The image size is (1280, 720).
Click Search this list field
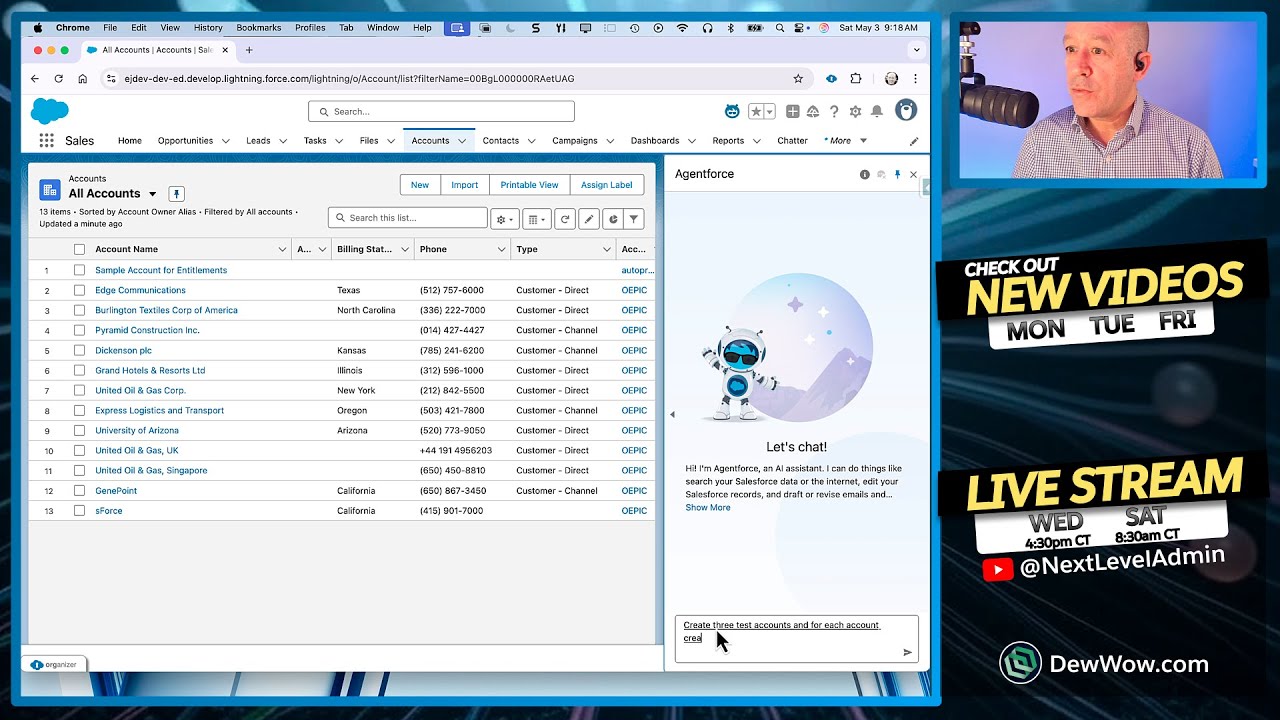(x=408, y=218)
